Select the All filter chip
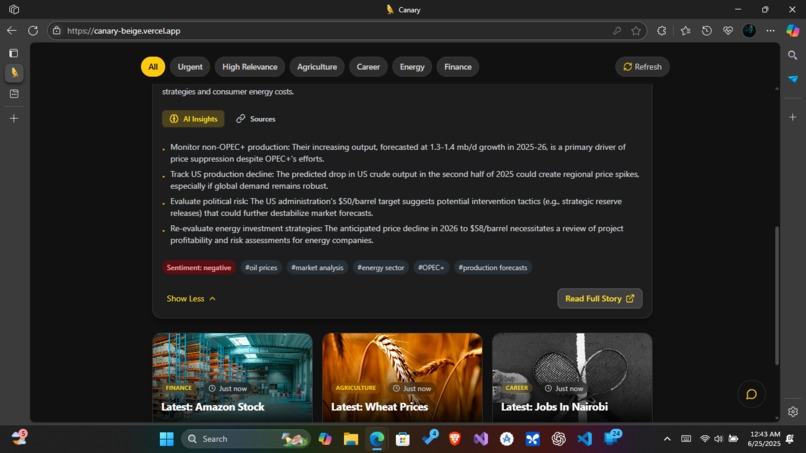Viewport: 806px width, 453px height. tap(153, 67)
